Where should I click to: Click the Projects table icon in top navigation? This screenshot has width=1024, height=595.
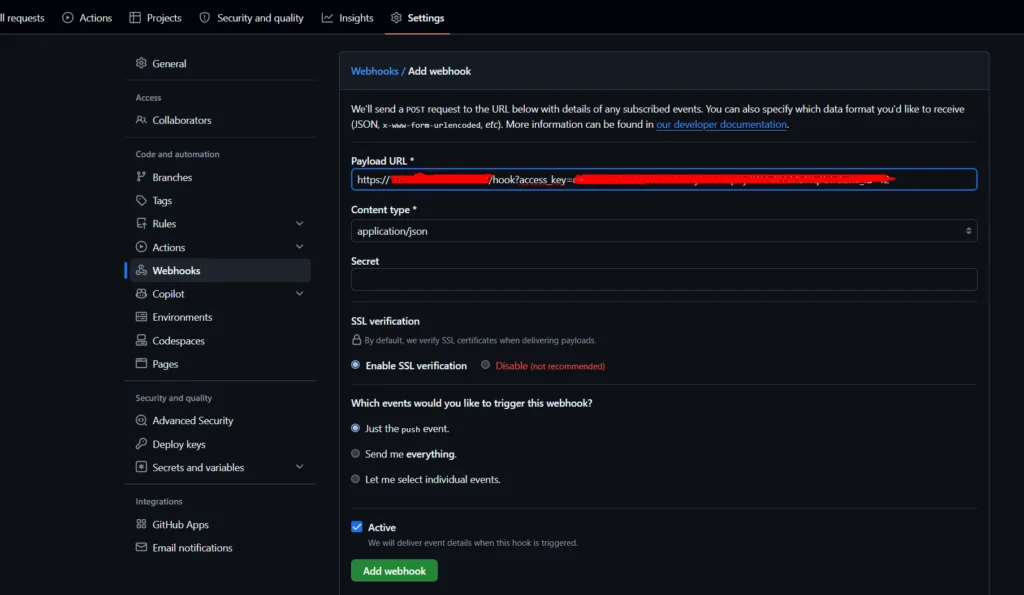pos(135,18)
